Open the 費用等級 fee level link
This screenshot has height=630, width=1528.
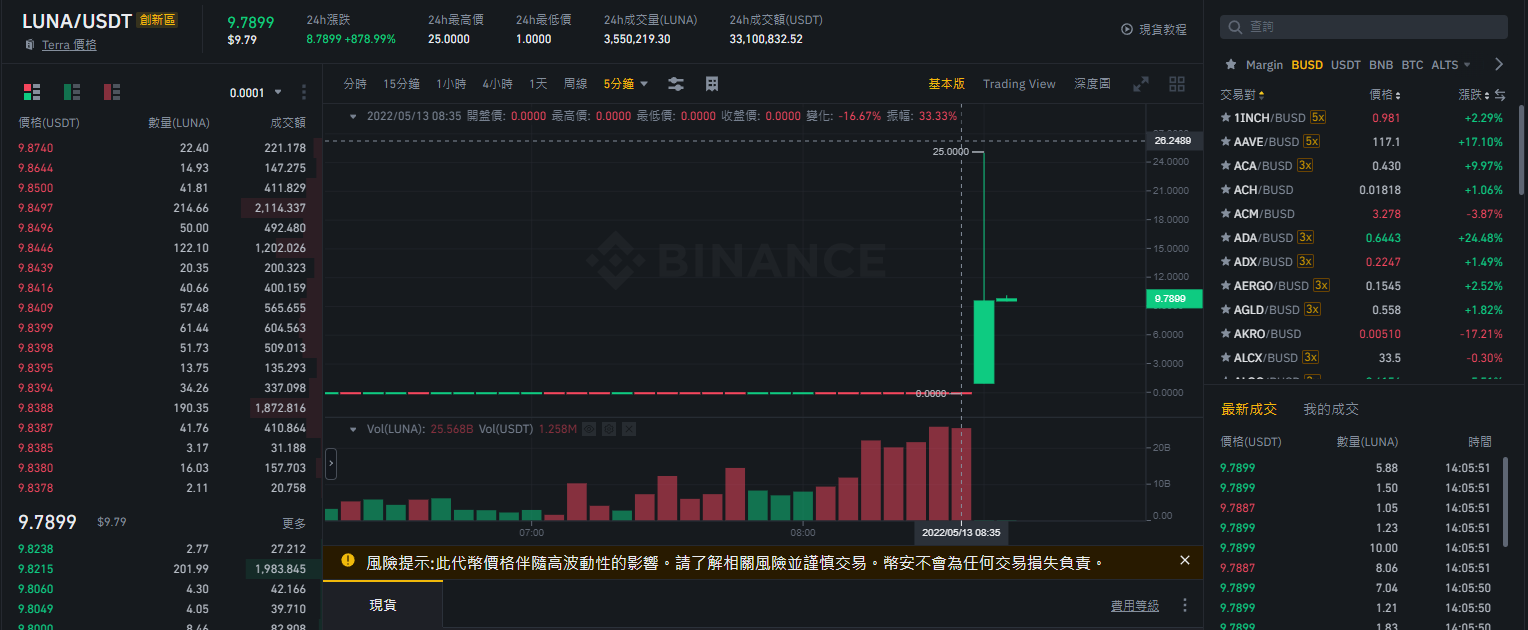(x=1135, y=605)
